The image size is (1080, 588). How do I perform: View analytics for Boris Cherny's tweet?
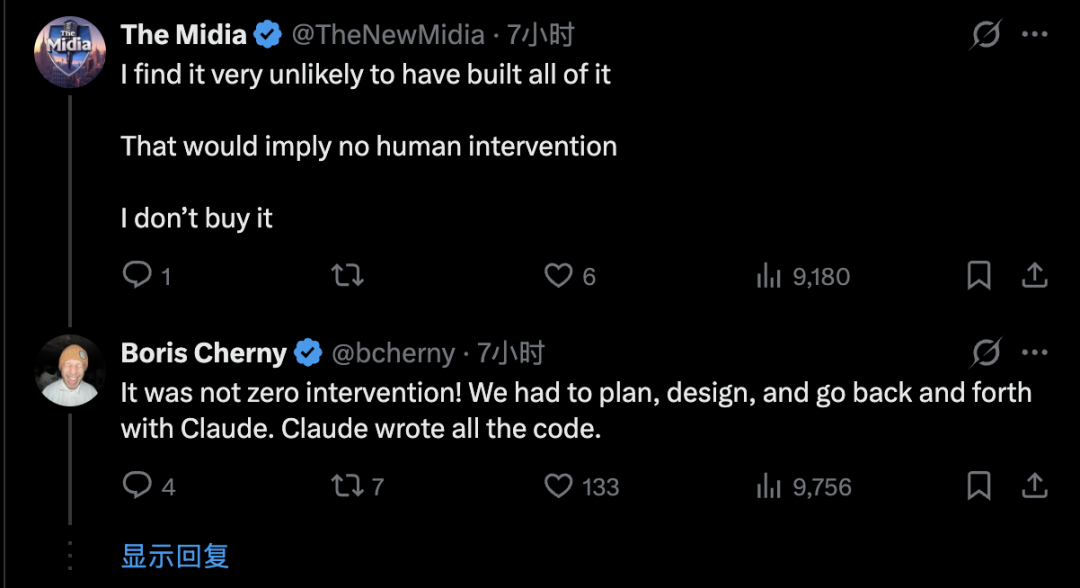[x=767, y=486]
